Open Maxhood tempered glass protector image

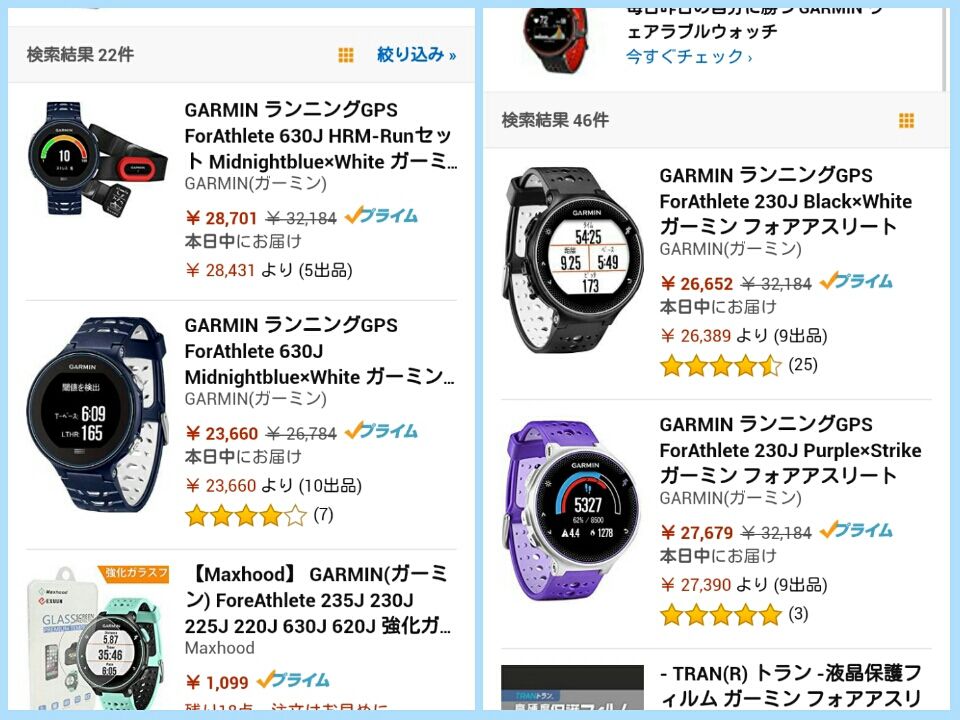tap(98, 637)
